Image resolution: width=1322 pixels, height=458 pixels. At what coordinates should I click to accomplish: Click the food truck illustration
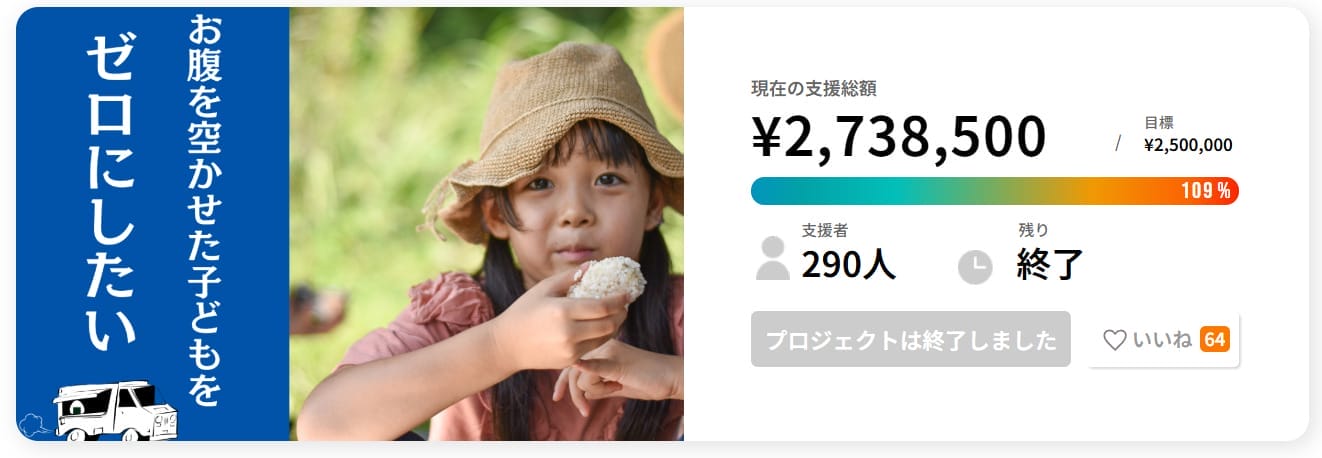point(115,410)
